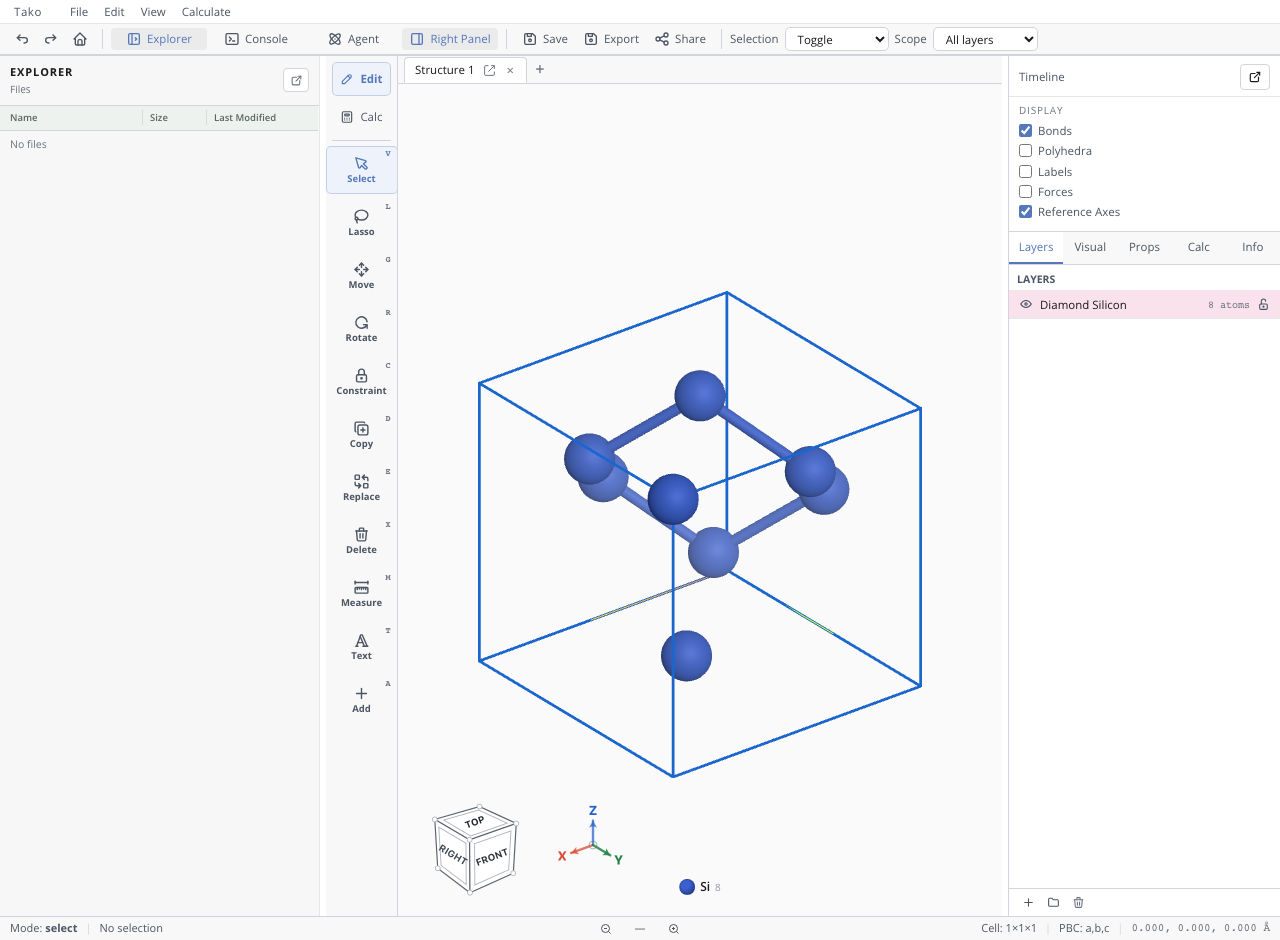
Task: Click the Redo arrow icon
Action: (51, 39)
